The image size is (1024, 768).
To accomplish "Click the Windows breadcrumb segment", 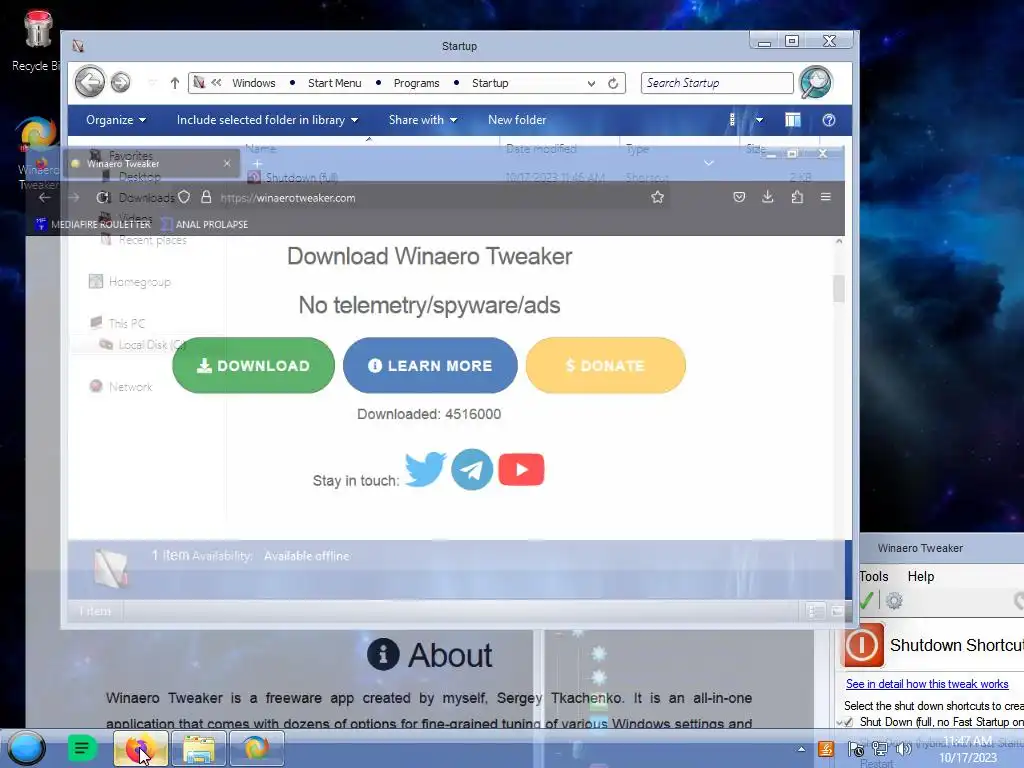I will click(253, 83).
